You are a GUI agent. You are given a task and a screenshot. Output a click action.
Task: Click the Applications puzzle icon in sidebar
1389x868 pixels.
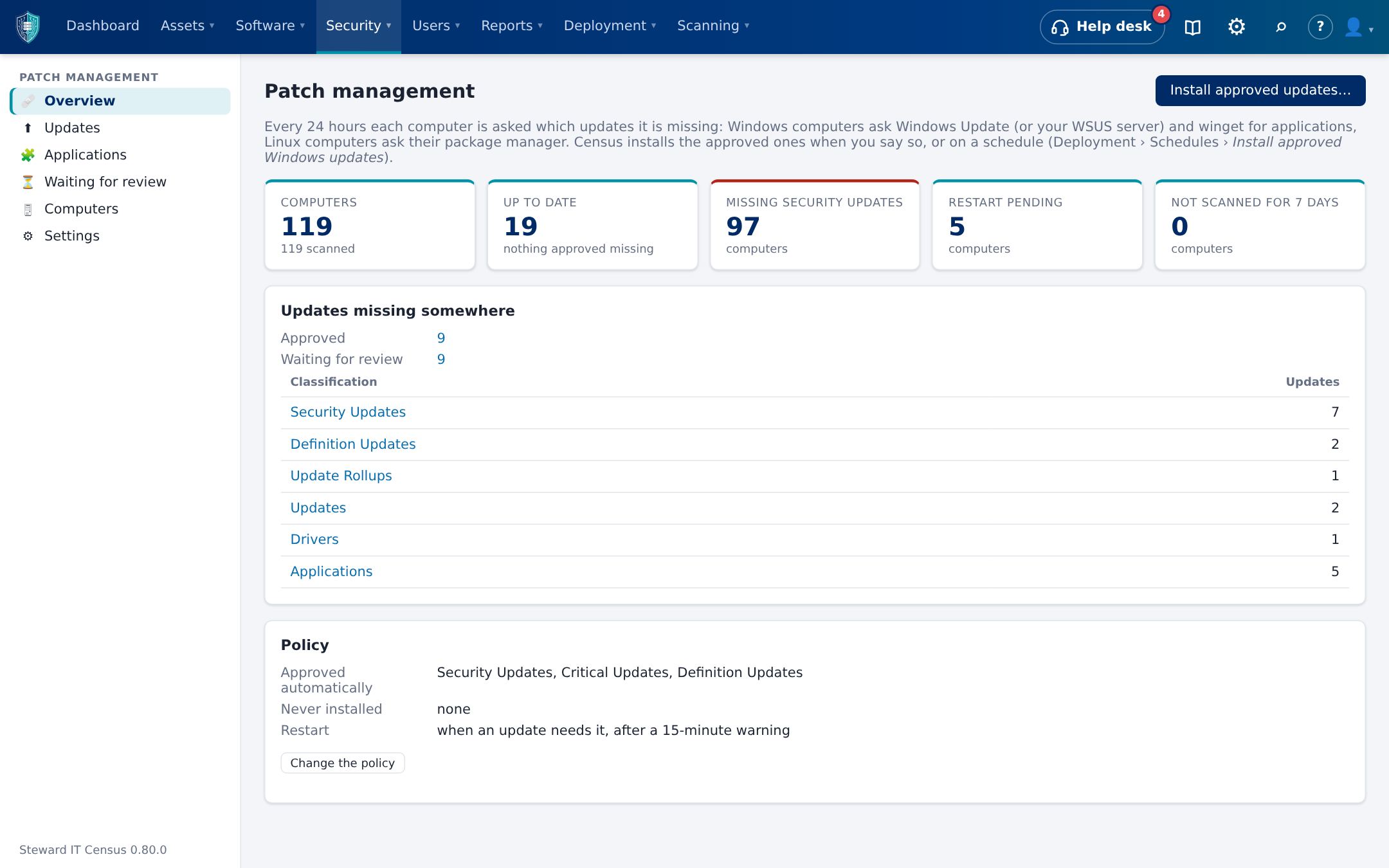coord(28,155)
